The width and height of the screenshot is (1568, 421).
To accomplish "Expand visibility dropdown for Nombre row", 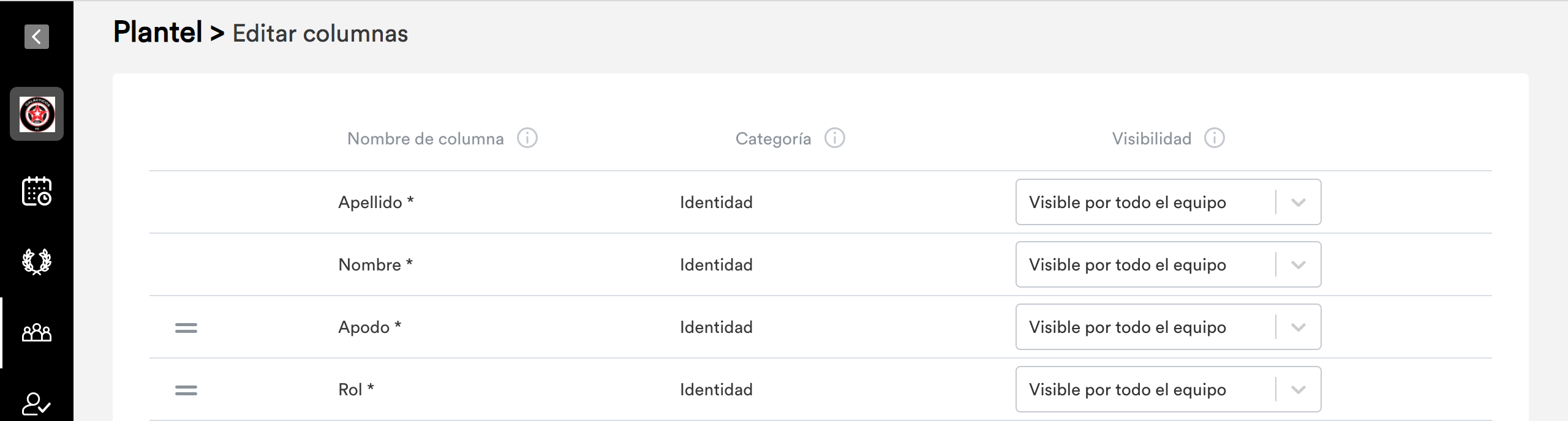I will click(1168, 264).
